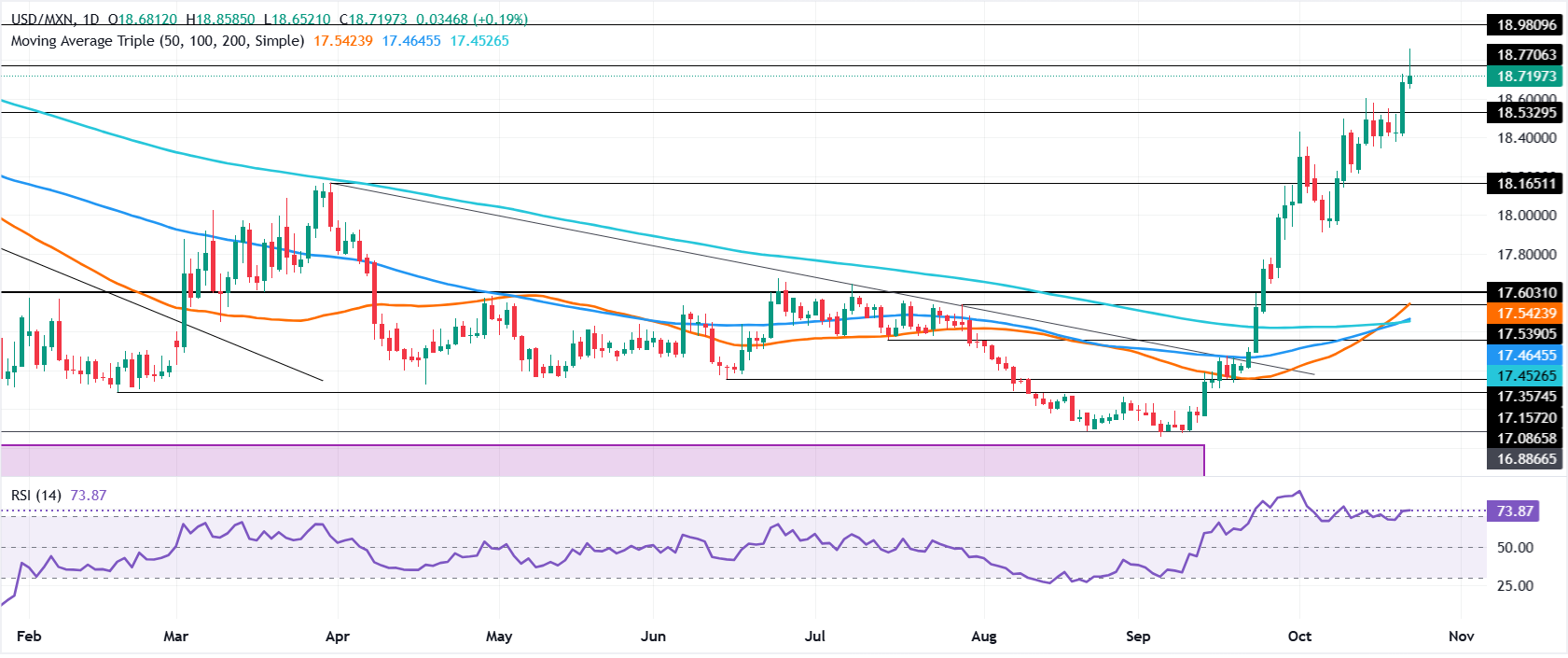Click the 100-period MA value 17.46445 in legend
Image resolution: width=1568 pixels, height=658 pixels.
(411, 40)
